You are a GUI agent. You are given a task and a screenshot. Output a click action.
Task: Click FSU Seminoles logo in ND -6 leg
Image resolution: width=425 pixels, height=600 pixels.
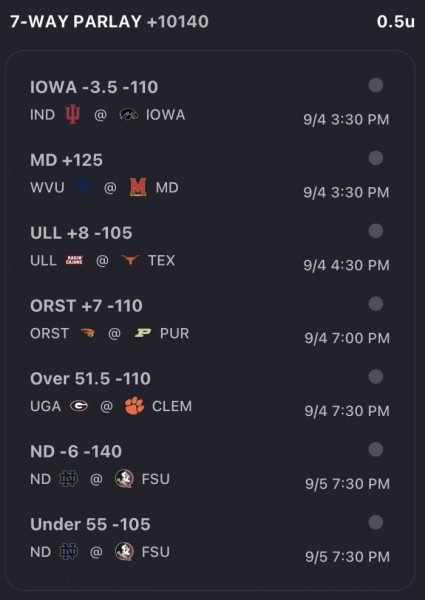pos(124,479)
